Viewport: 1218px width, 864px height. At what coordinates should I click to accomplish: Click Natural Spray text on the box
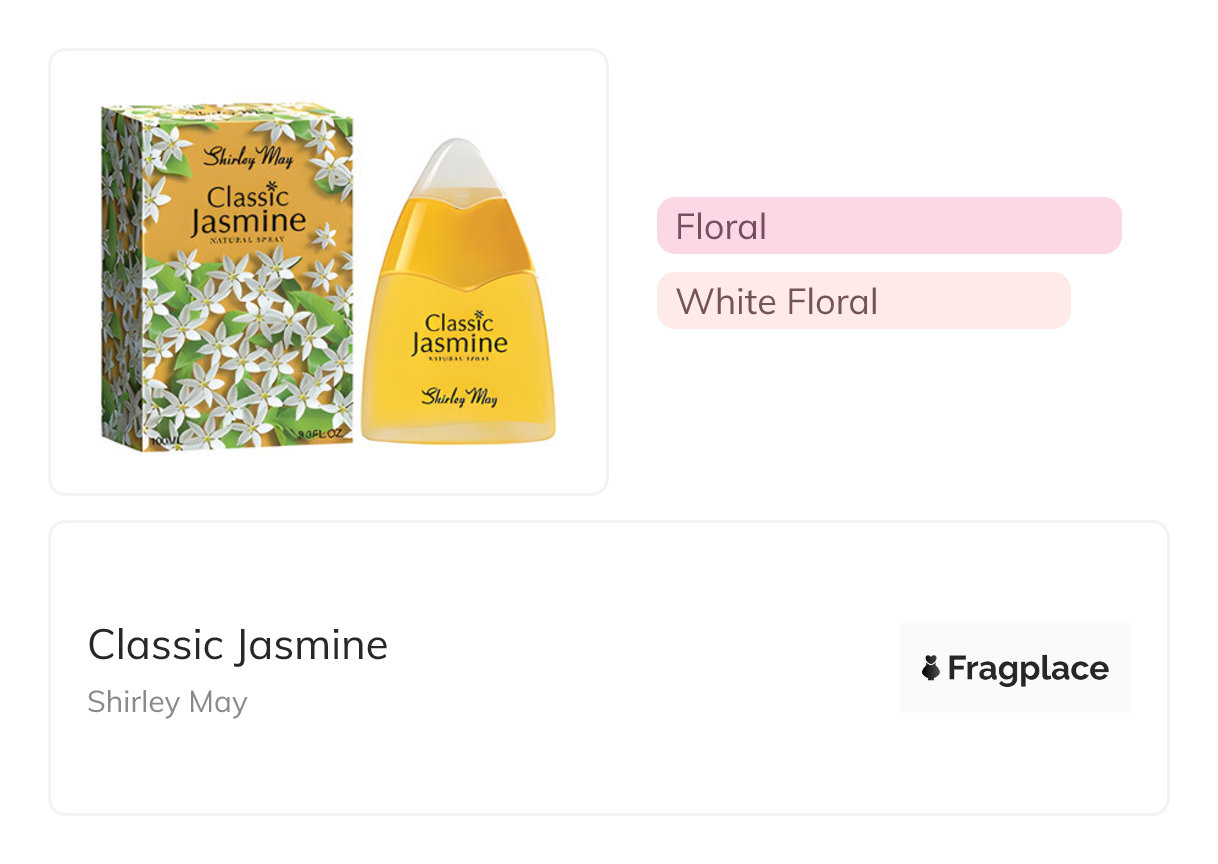[248, 240]
